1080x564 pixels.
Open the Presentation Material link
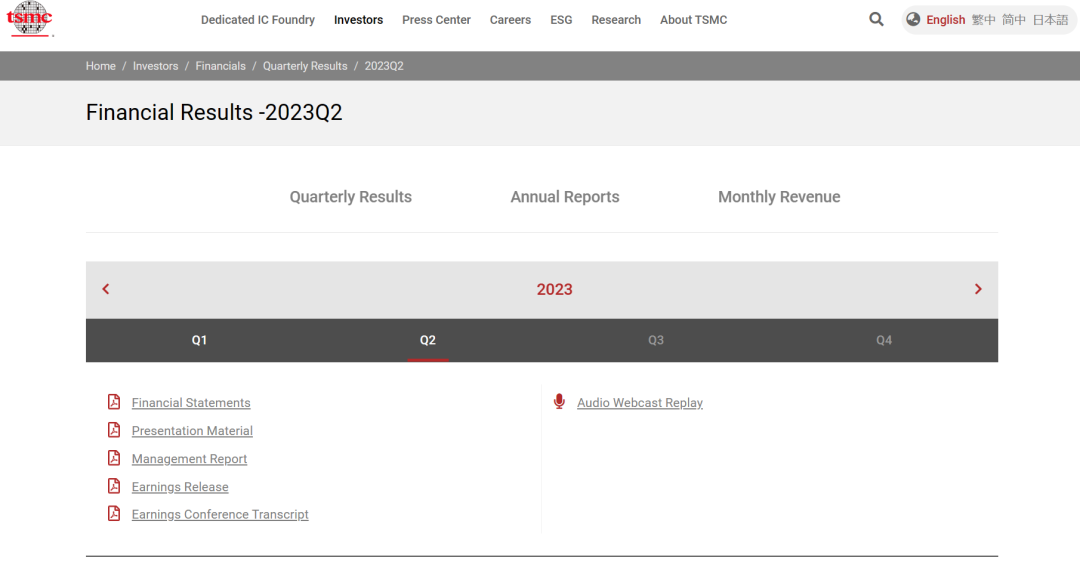tap(192, 431)
